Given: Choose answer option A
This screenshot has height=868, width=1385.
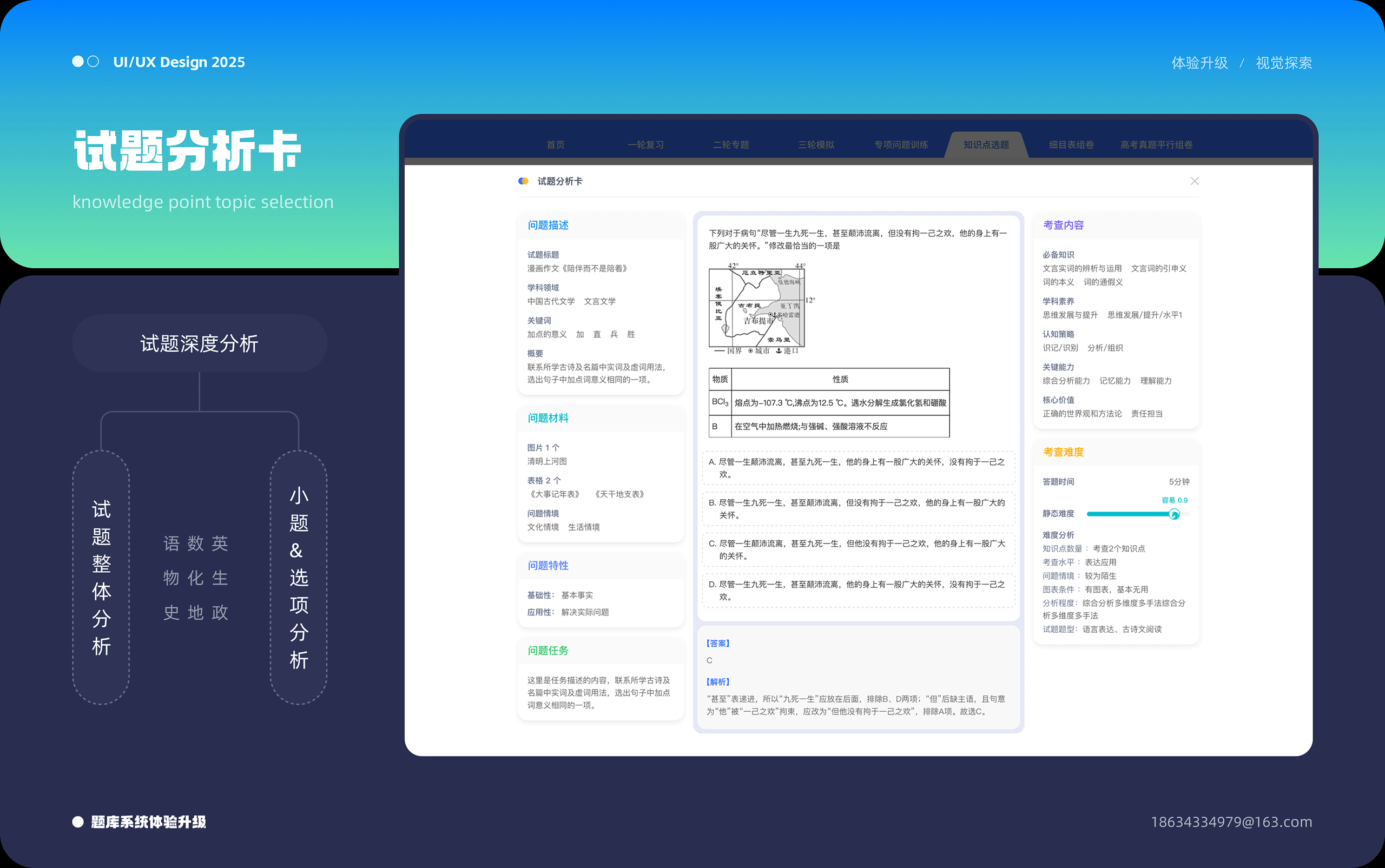Looking at the screenshot, I should tap(858, 468).
